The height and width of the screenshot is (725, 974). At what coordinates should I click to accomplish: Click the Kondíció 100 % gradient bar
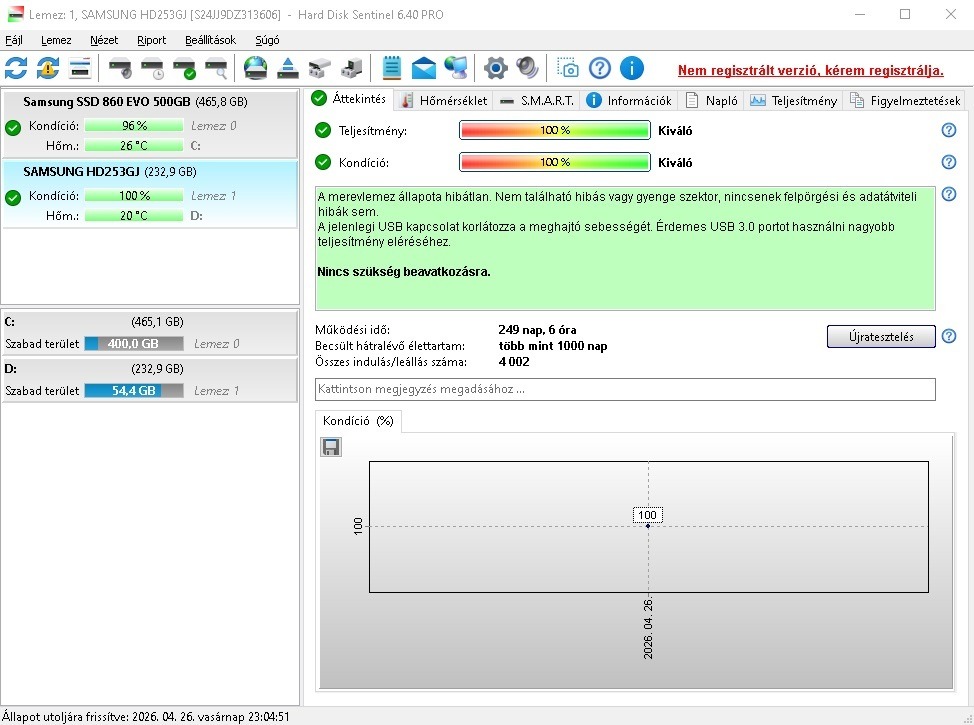click(555, 162)
